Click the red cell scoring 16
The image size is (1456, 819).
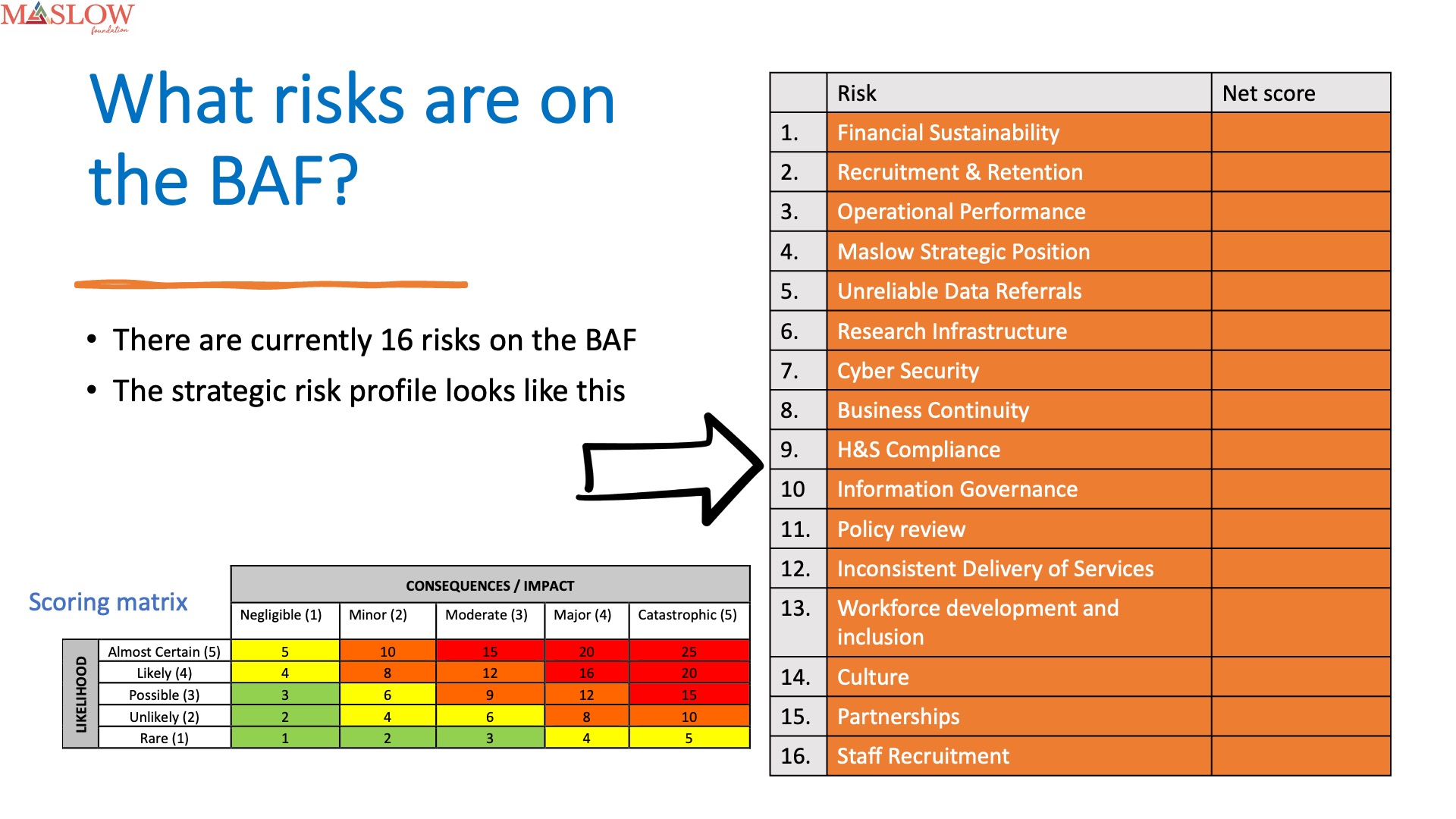coord(586,673)
